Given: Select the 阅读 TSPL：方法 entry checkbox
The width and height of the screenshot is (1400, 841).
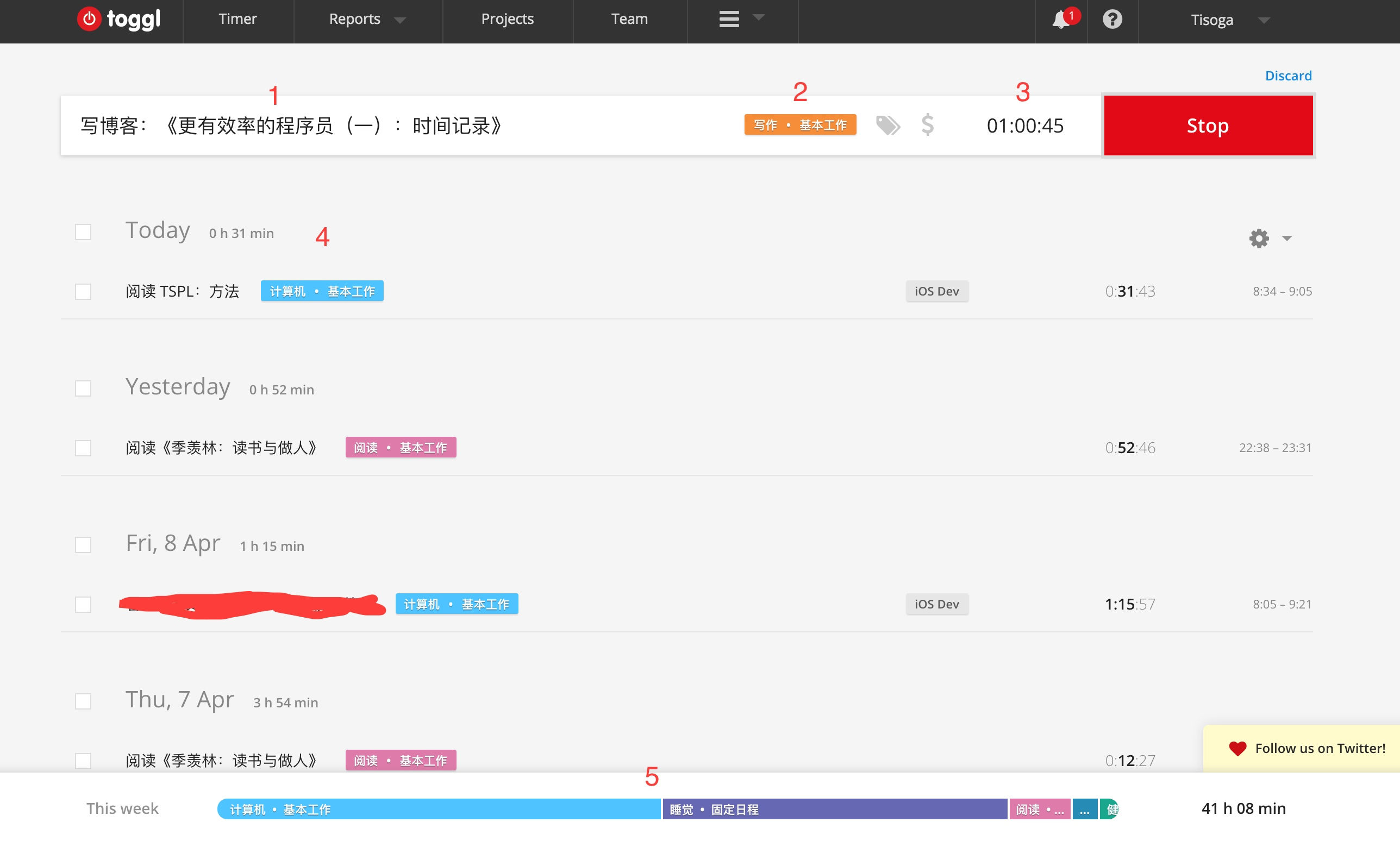Looking at the screenshot, I should pyautogui.click(x=83, y=292).
